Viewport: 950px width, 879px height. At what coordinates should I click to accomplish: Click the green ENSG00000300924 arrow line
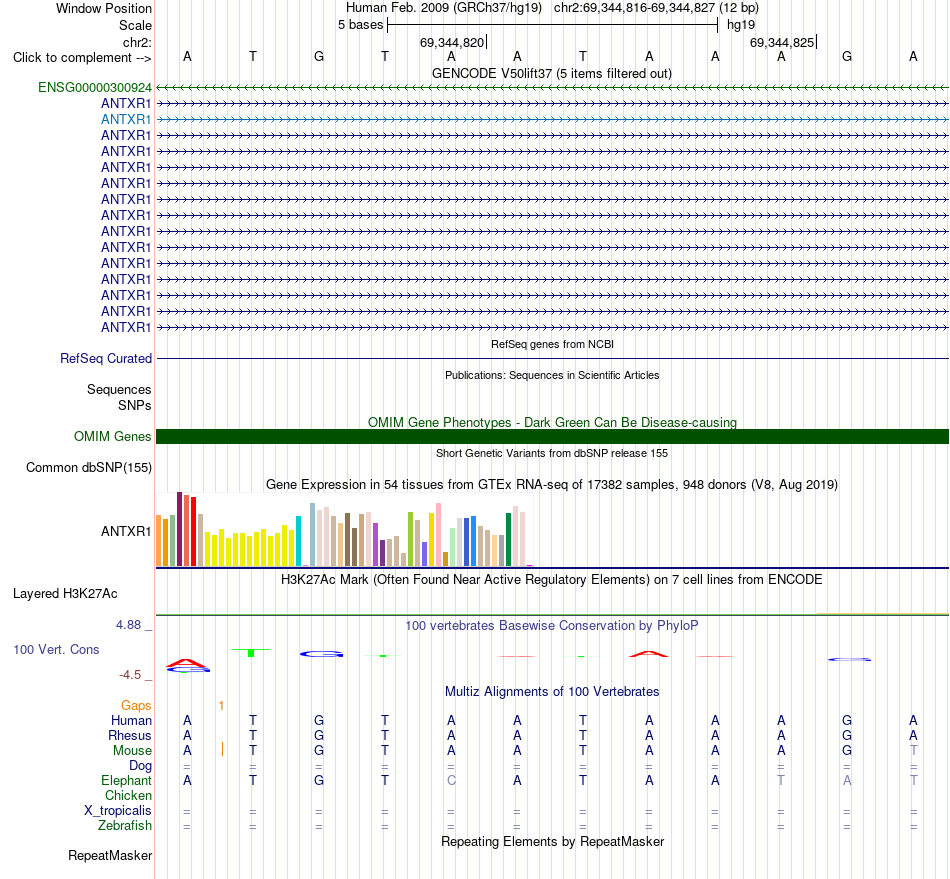click(552, 87)
